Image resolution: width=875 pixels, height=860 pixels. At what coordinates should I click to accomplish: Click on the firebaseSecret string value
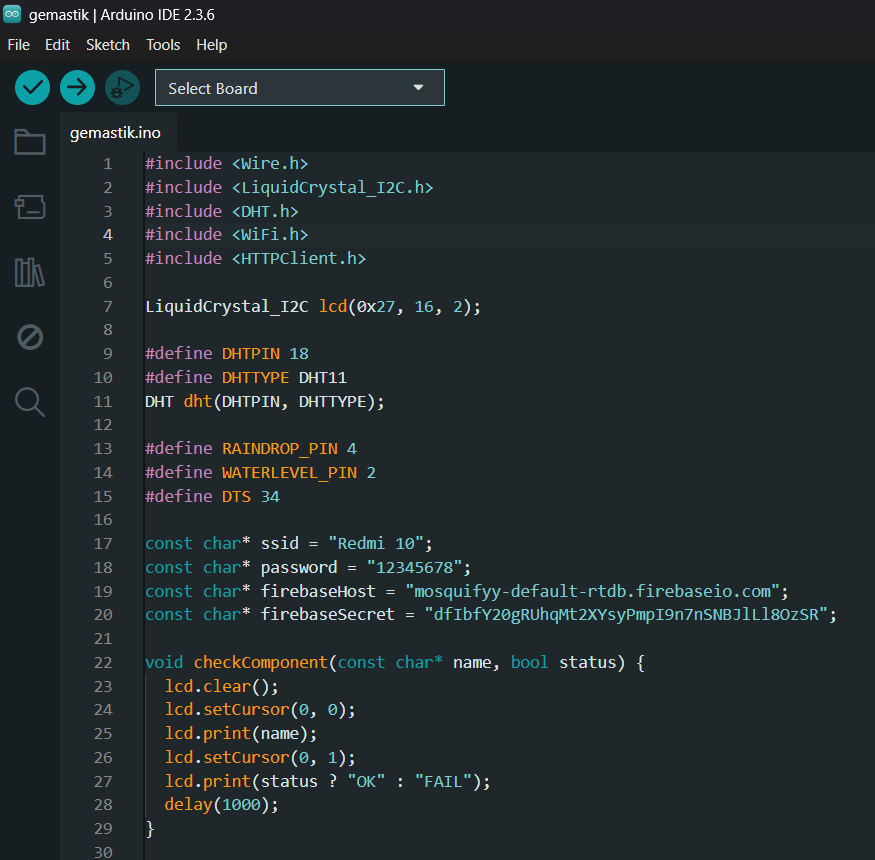coord(626,614)
